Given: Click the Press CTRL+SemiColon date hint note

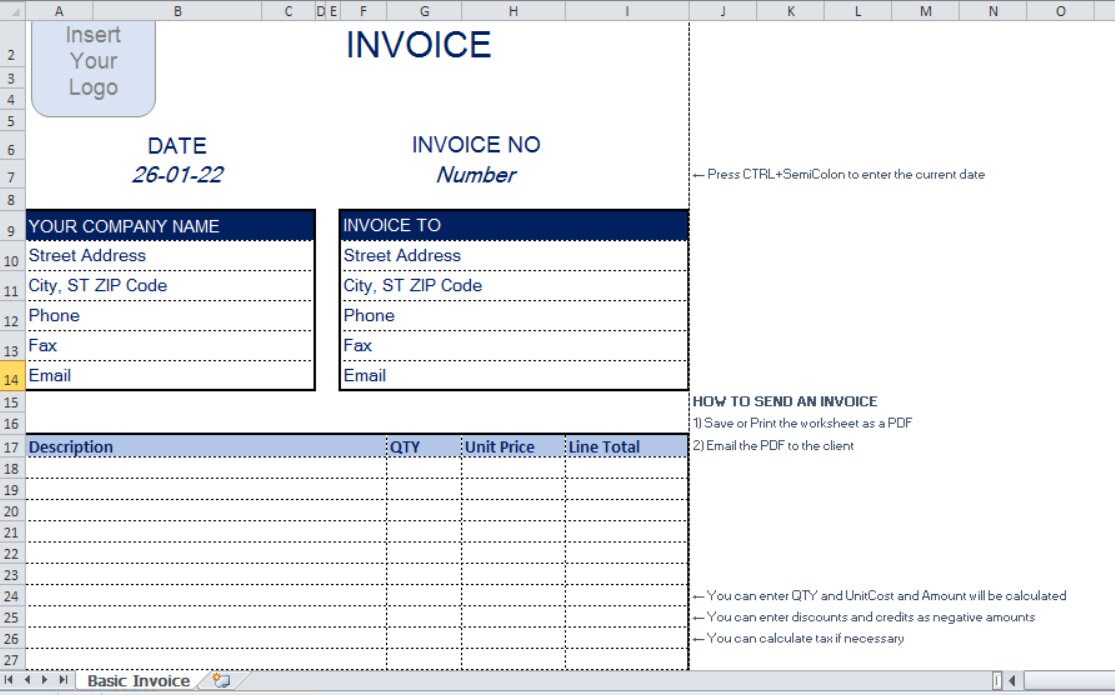Looking at the screenshot, I should tap(839, 174).
